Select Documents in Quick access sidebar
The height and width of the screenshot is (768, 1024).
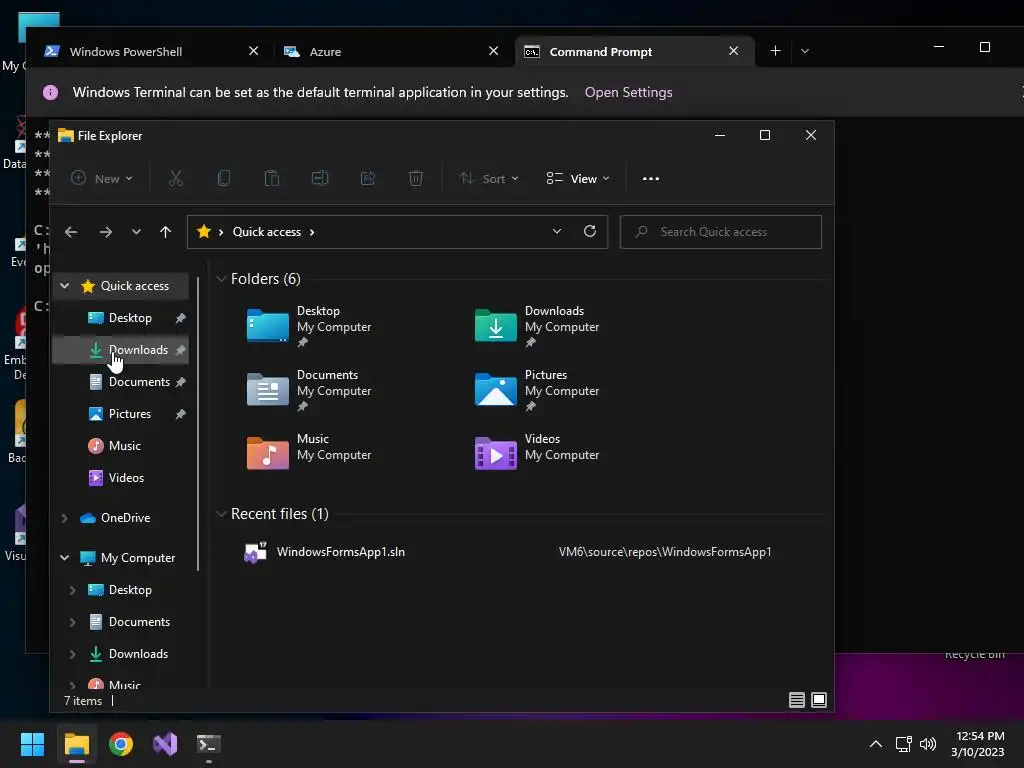tap(120, 382)
